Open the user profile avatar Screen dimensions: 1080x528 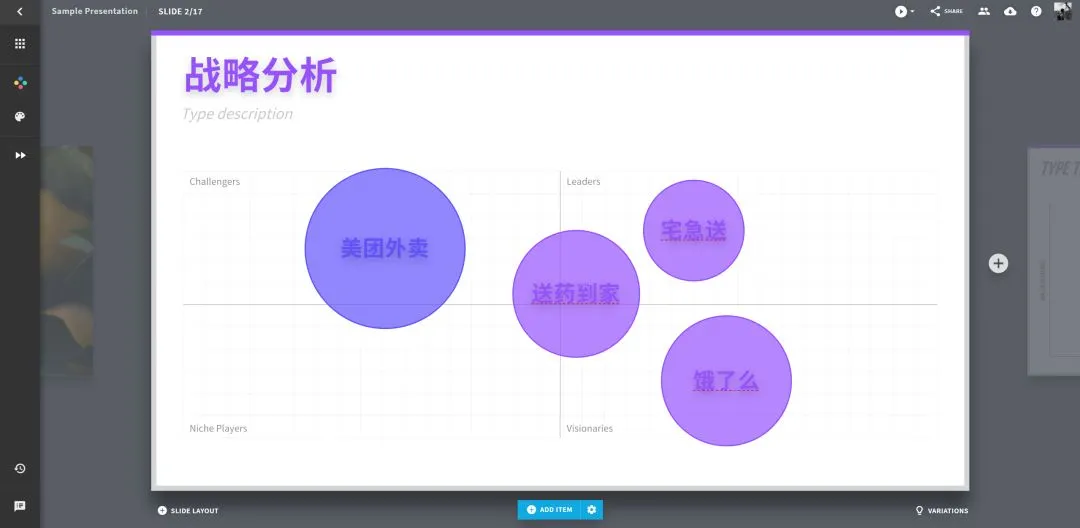pyautogui.click(x=1063, y=11)
